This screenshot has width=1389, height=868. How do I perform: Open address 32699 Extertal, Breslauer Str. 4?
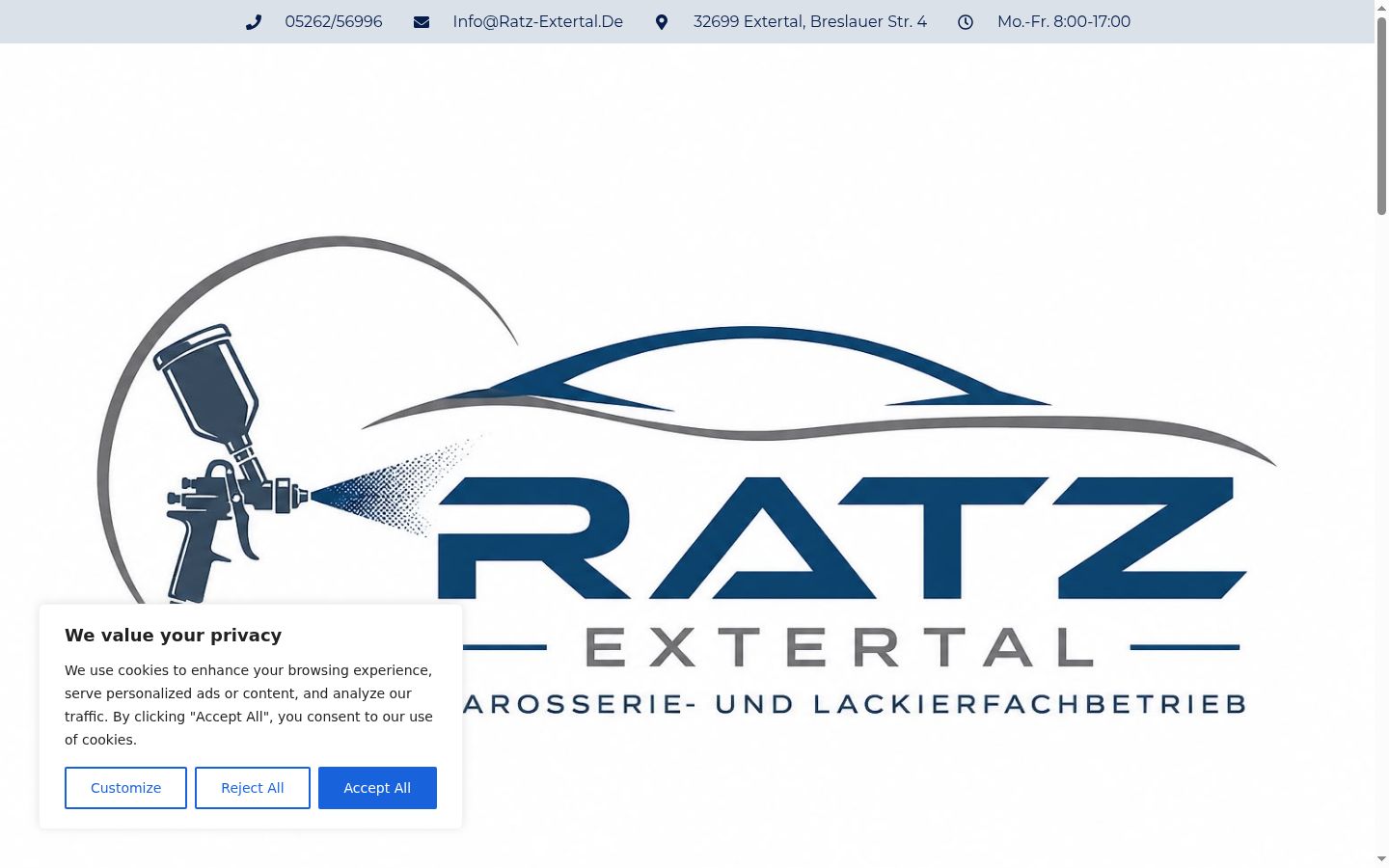[x=810, y=21]
